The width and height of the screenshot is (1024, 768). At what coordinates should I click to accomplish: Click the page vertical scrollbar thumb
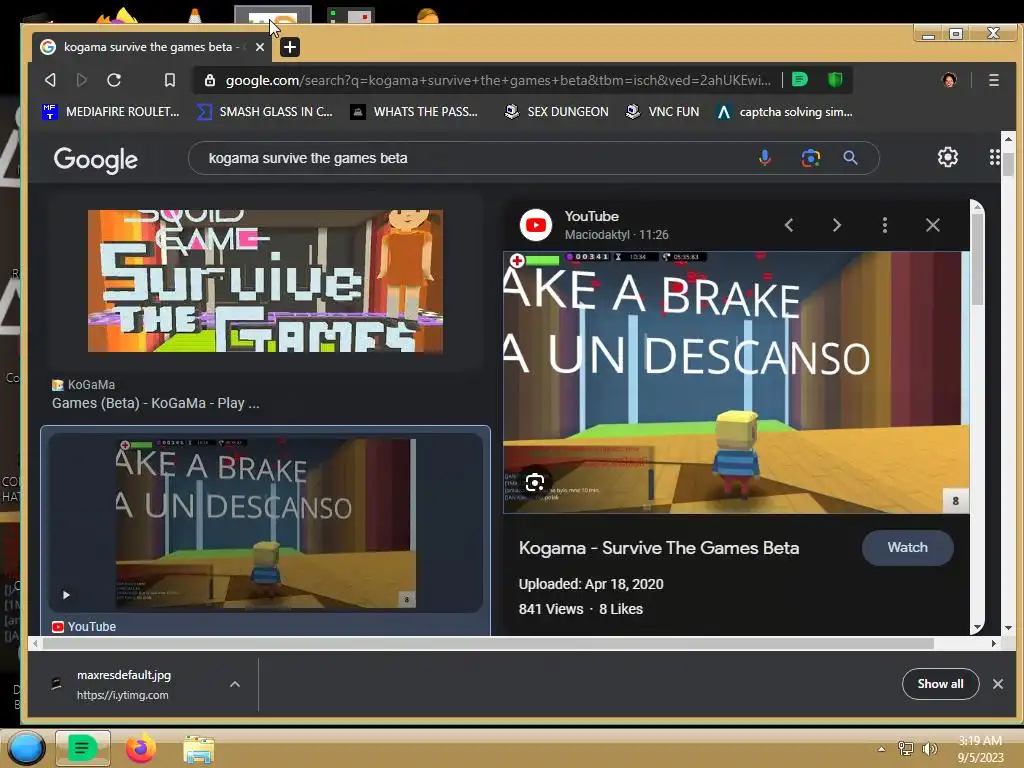[1008, 164]
